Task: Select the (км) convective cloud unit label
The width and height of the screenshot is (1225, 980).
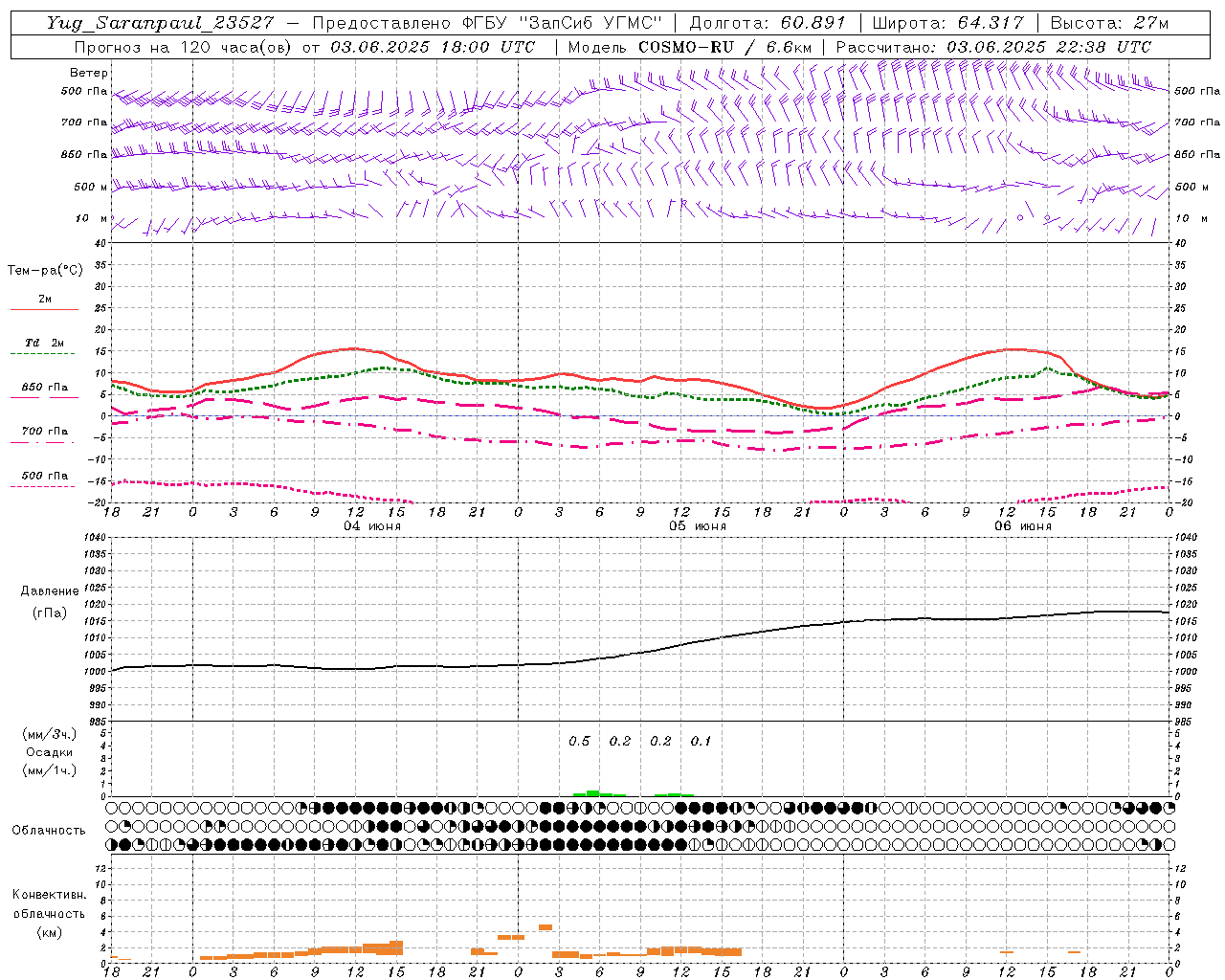Action: coord(49,932)
